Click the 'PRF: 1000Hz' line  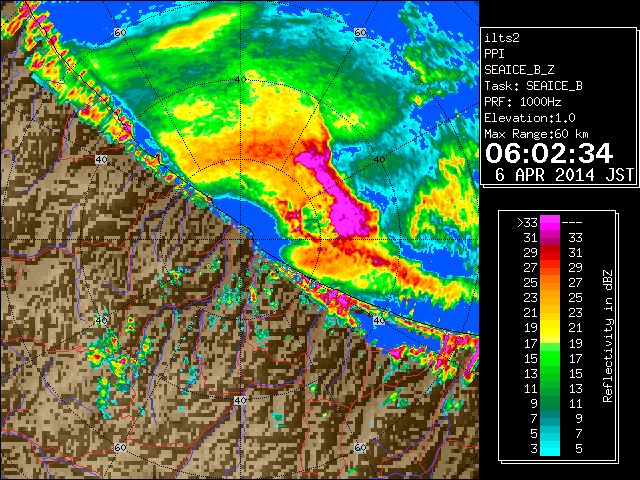(523, 102)
